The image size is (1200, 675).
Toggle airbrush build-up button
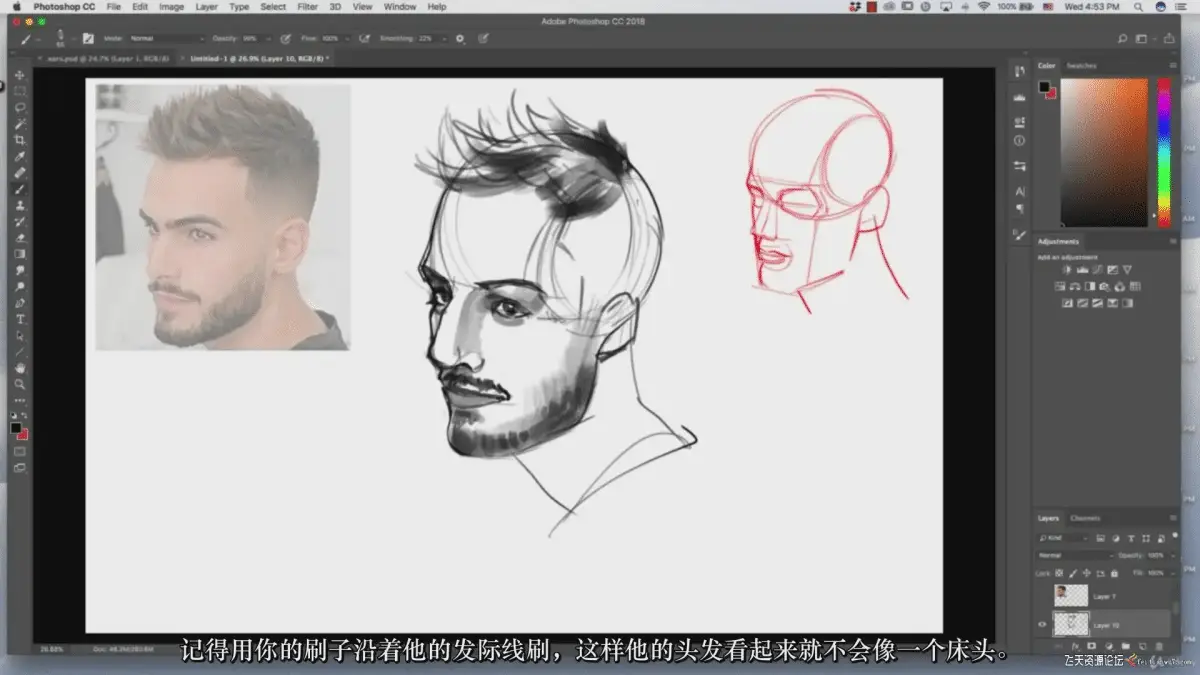[364, 39]
